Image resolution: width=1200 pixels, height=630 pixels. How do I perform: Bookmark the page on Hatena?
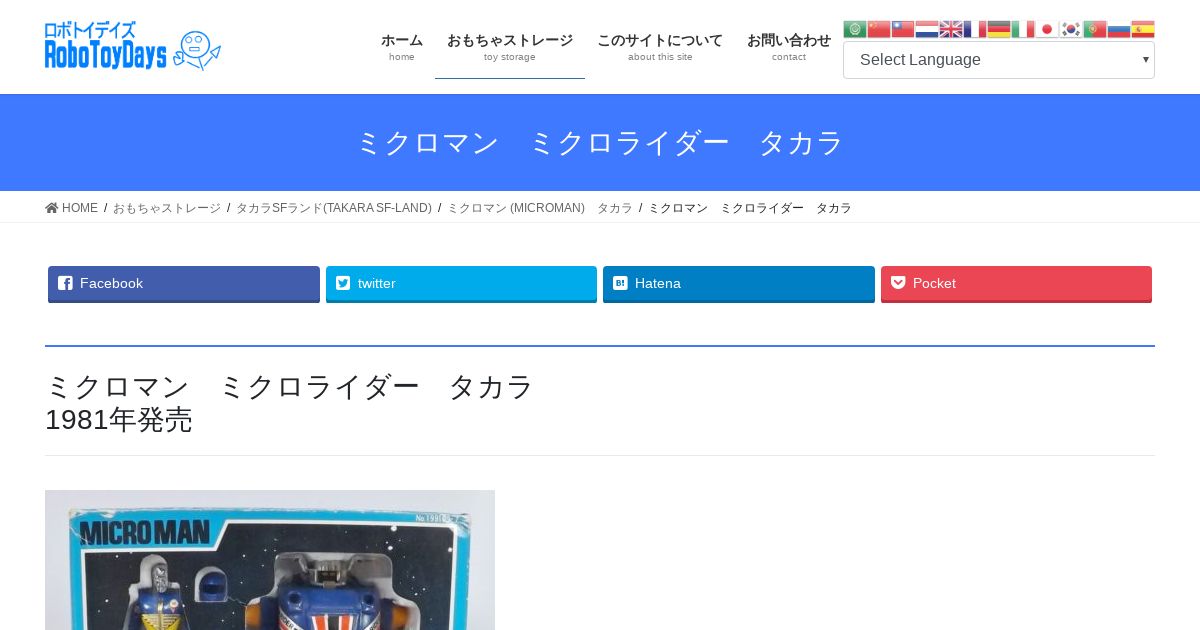(739, 284)
